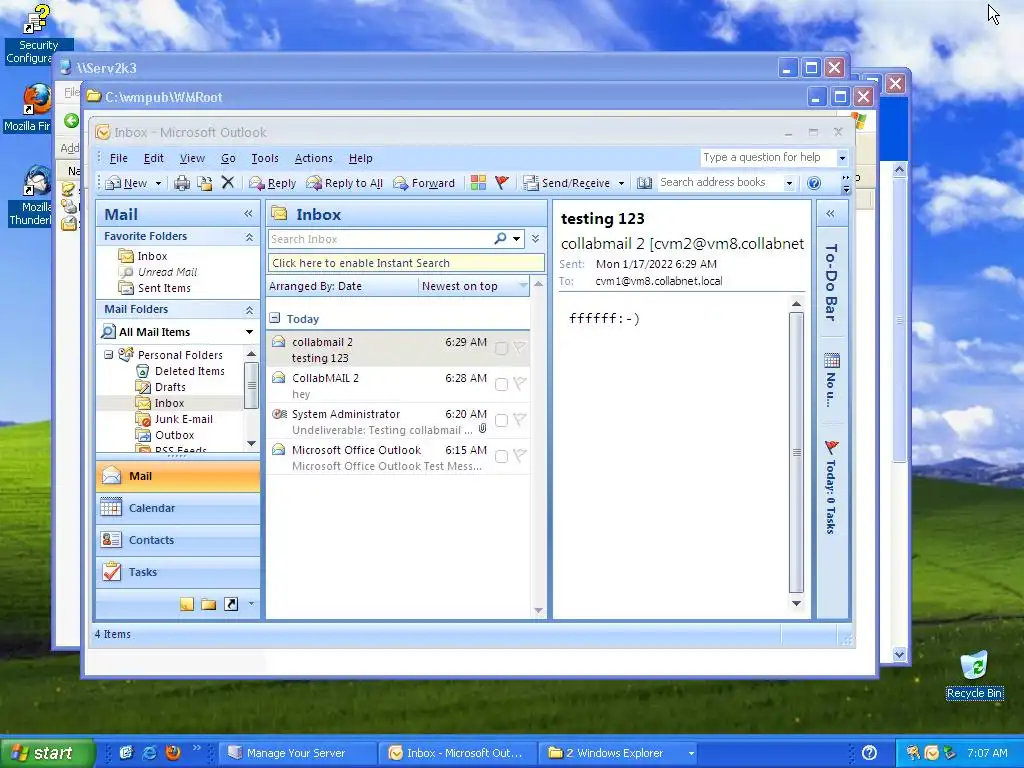Viewport: 1024px width, 768px height.
Task: Open the Address Book icon
Action: tap(645, 183)
